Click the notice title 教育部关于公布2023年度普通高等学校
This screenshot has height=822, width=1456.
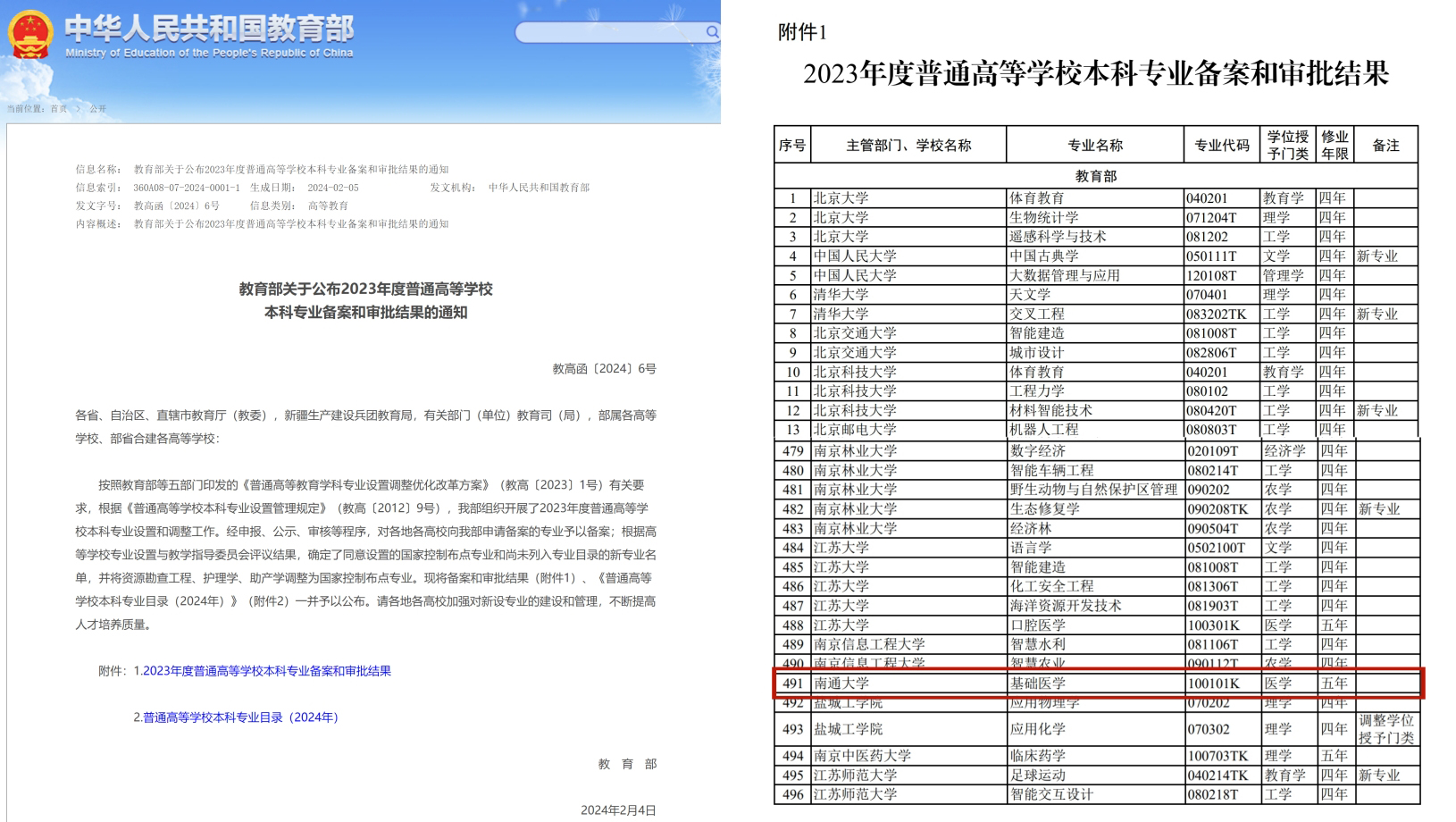[365, 289]
